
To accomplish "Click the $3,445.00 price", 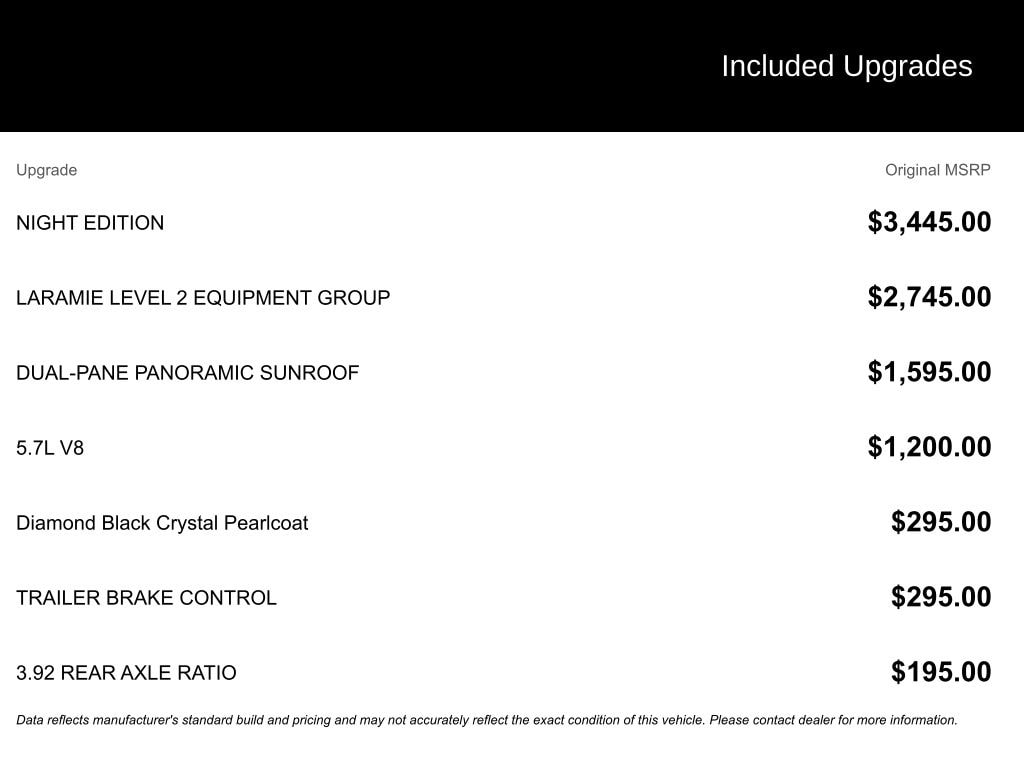I will [x=929, y=222].
